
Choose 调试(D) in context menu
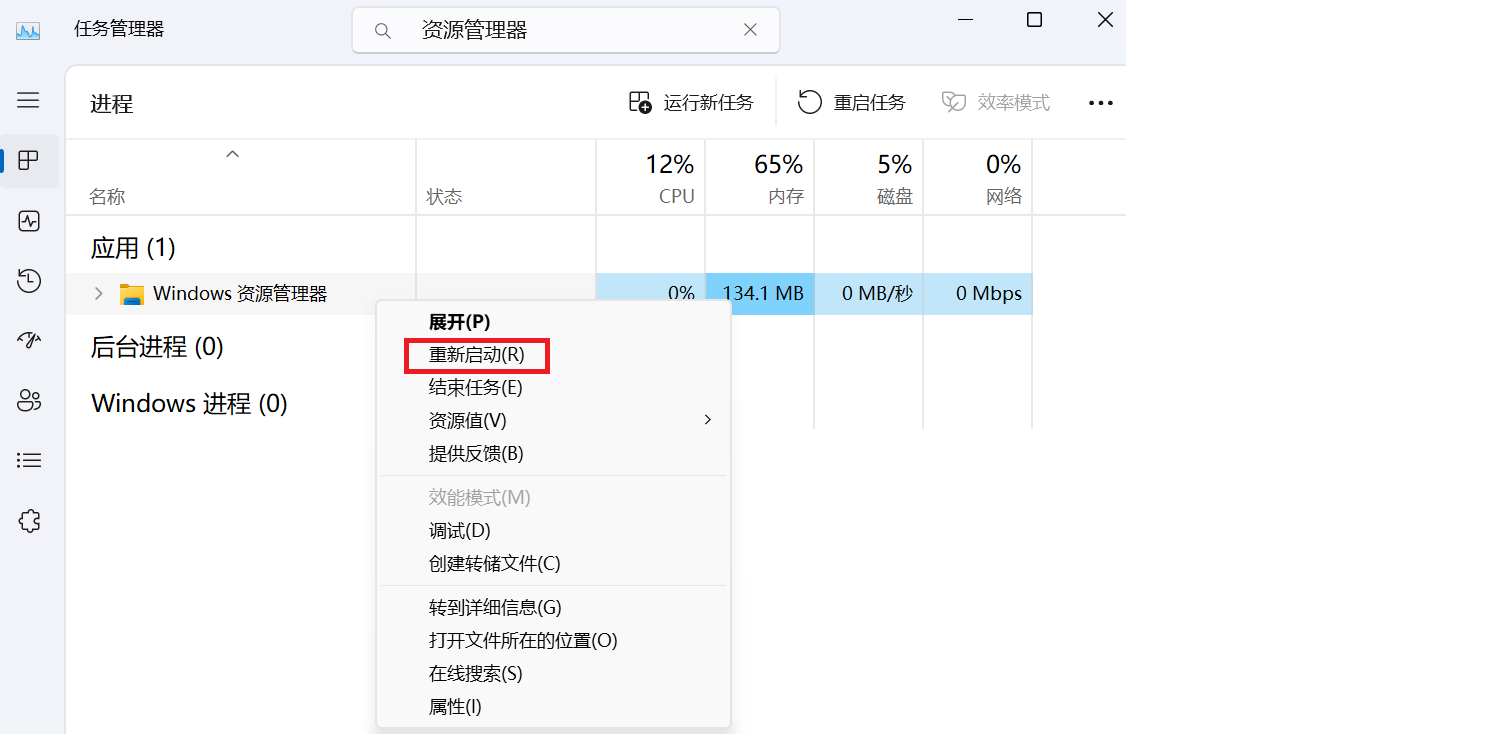[x=459, y=531]
